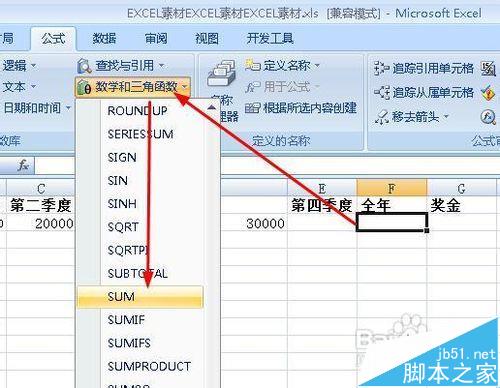Click the cell containing 20000
Image resolution: width=500 pixels, height=388 pixels.
tap(41, 223)
